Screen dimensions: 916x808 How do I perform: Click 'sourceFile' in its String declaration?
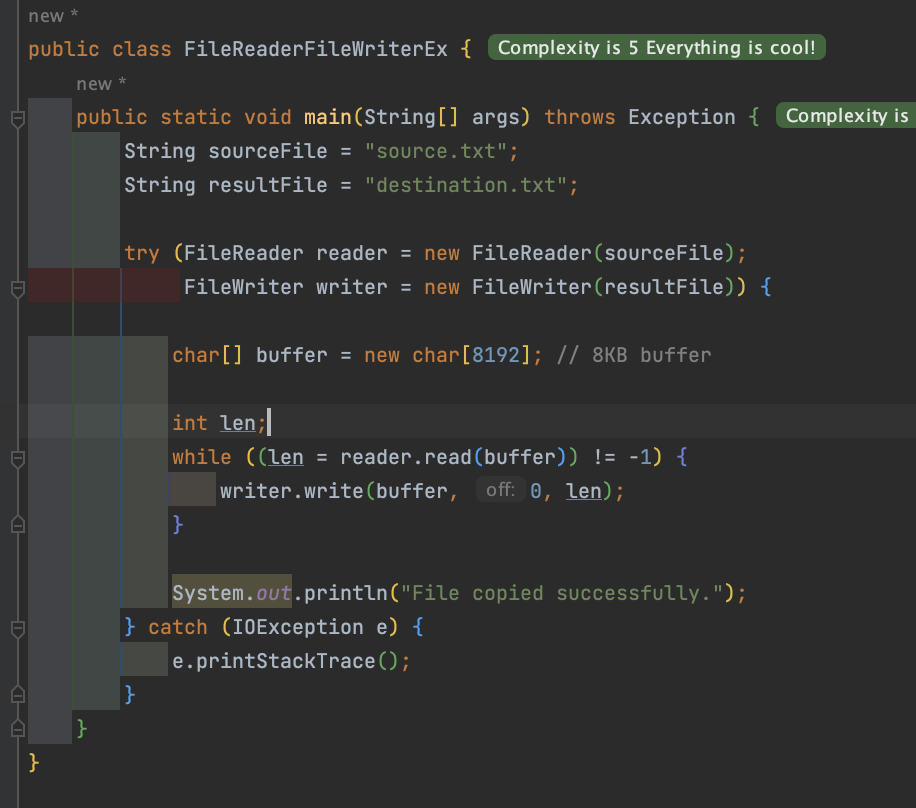click(x=268, y=151)
